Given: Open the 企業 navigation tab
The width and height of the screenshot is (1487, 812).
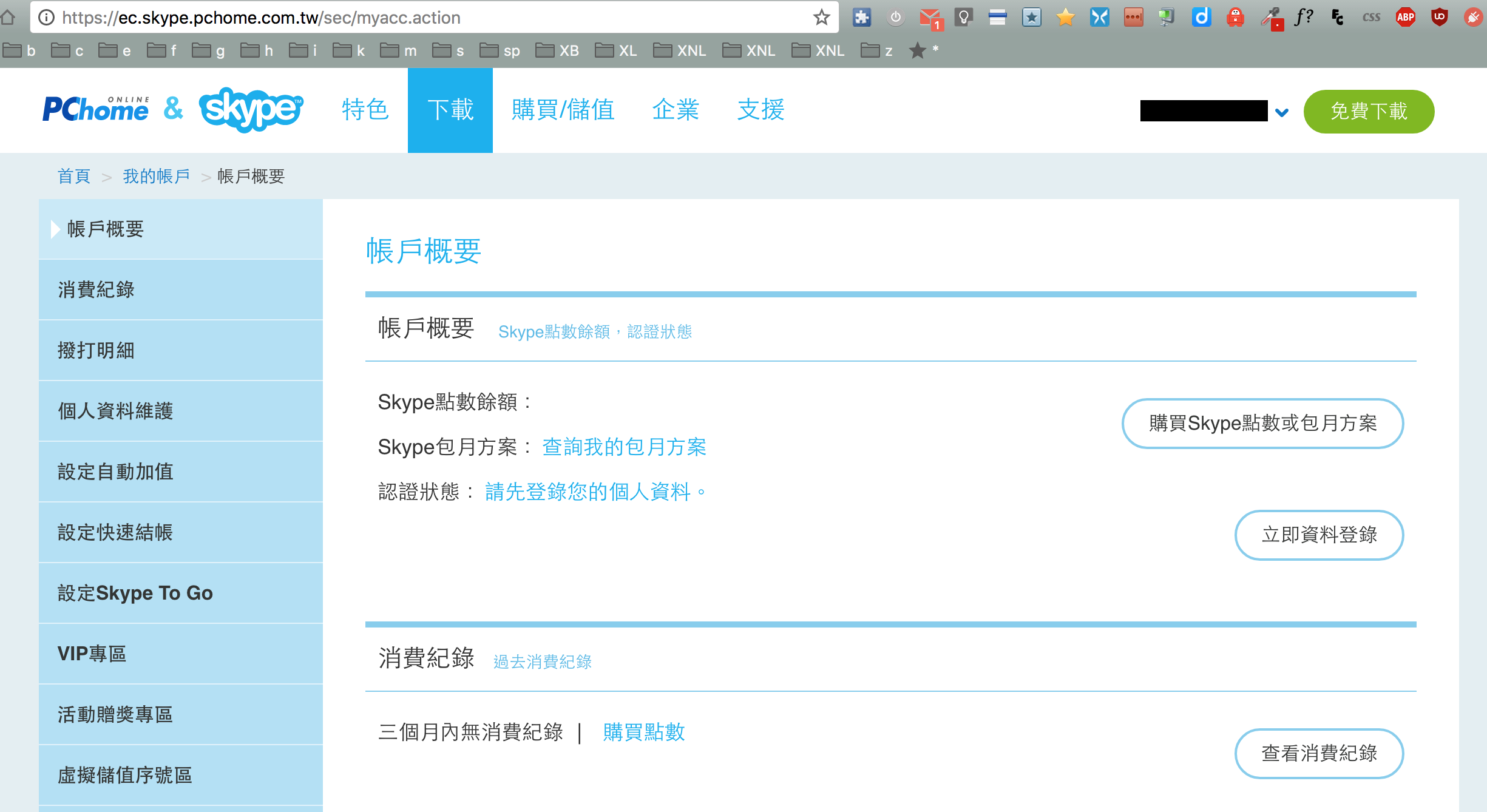Looking at the screenshot, I should tap(676, 110).
